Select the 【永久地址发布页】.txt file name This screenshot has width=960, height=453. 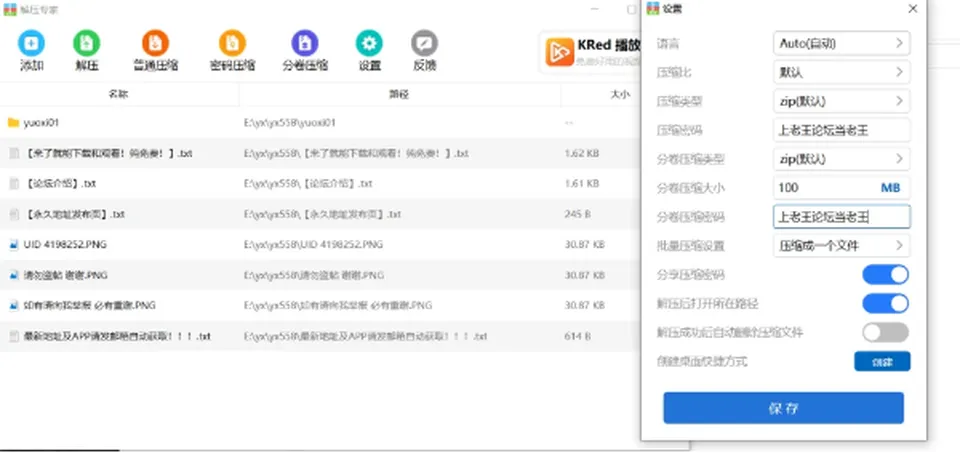tap(74, 214)
